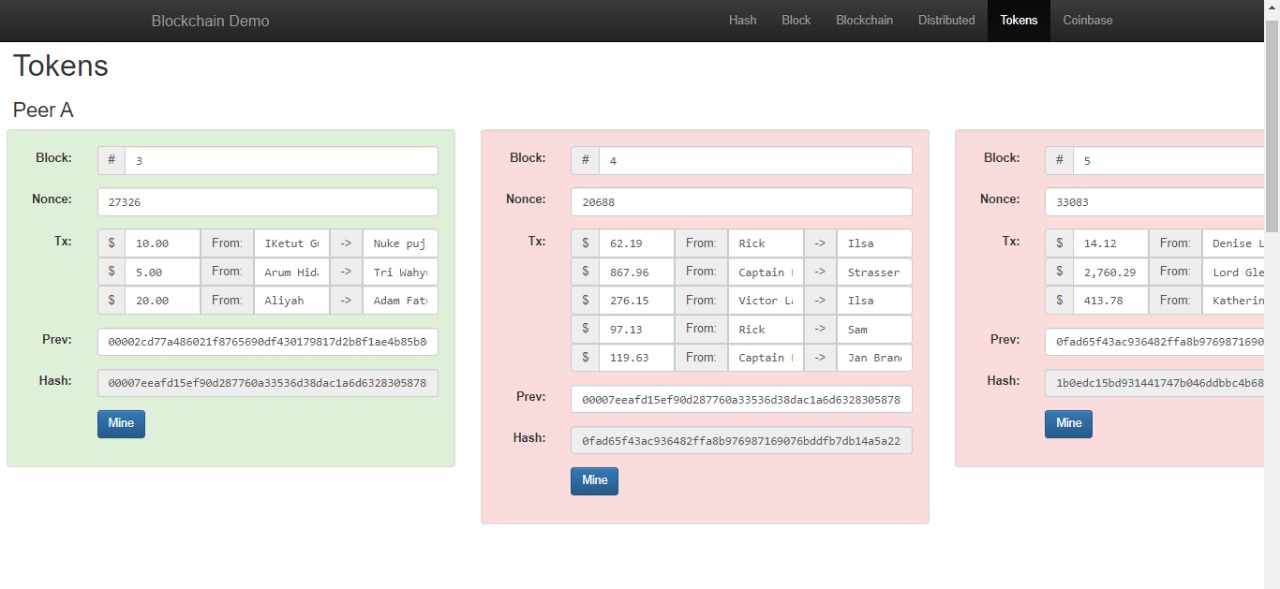Screen dimensions: 1280x589
Task: Click sender field Katherin
Action: point(1232,300)
